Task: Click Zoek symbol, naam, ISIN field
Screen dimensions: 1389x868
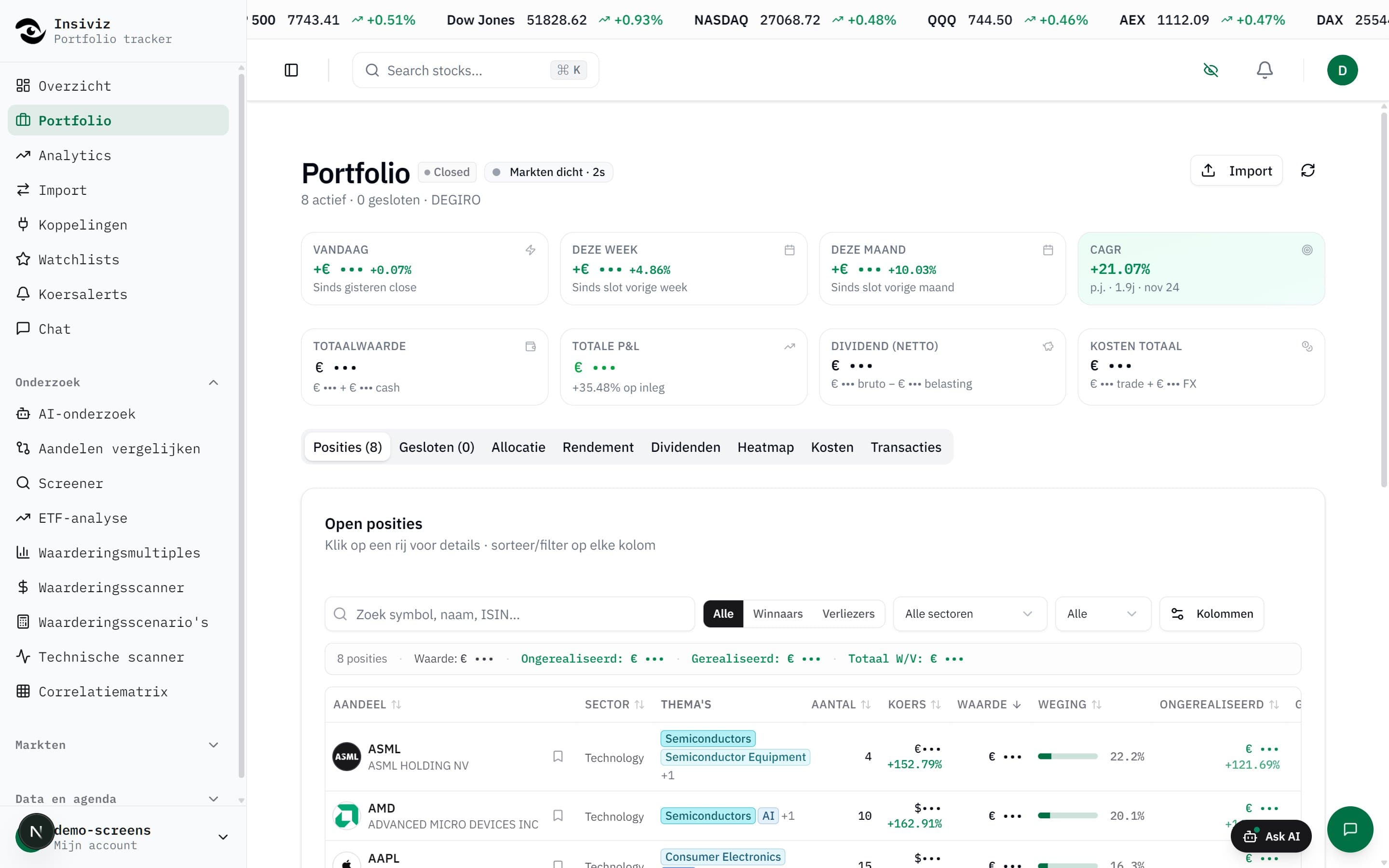Action: click(x=510, y=614)
